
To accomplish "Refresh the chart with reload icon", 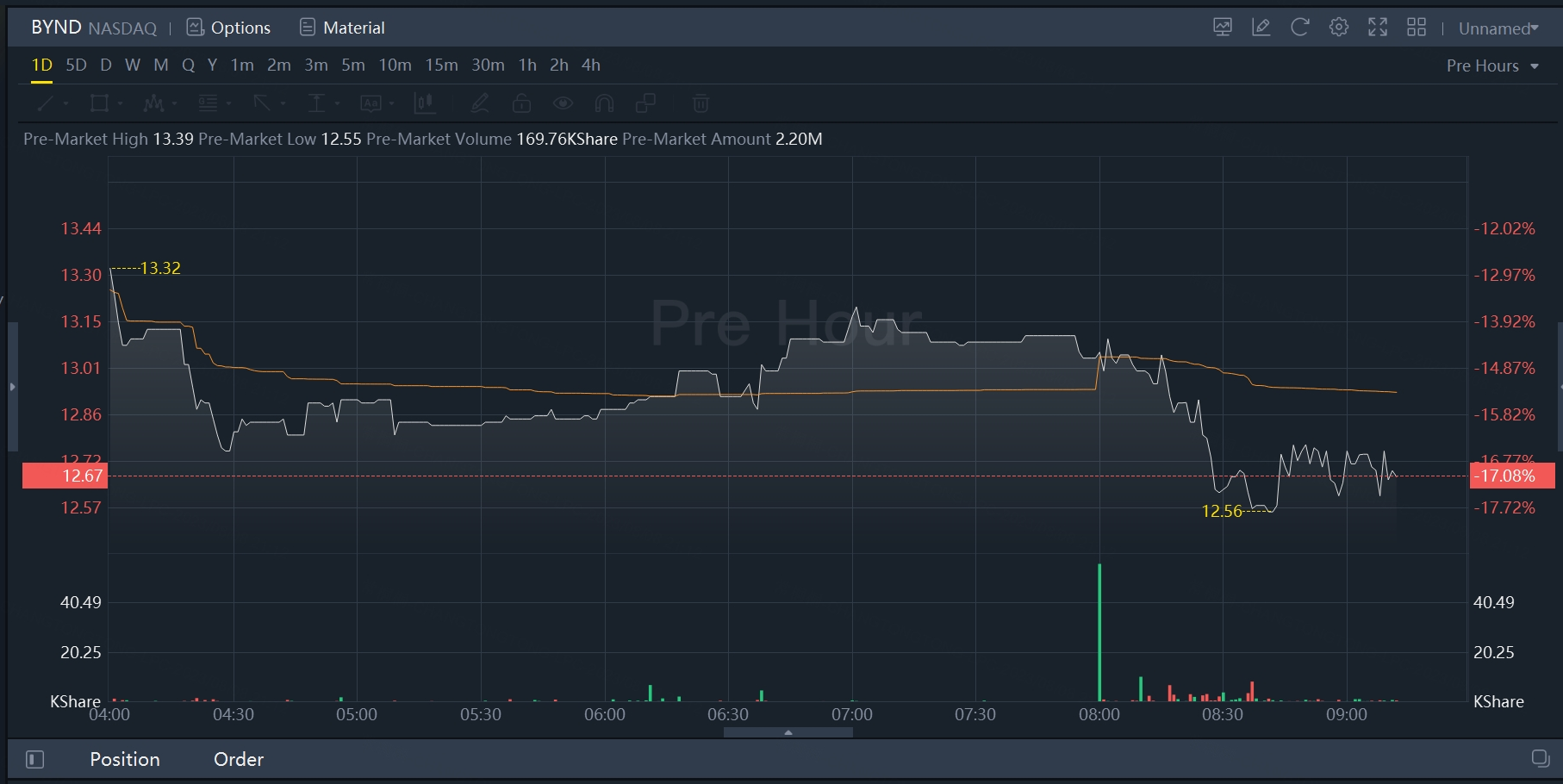I will [x=1299, y=28].
